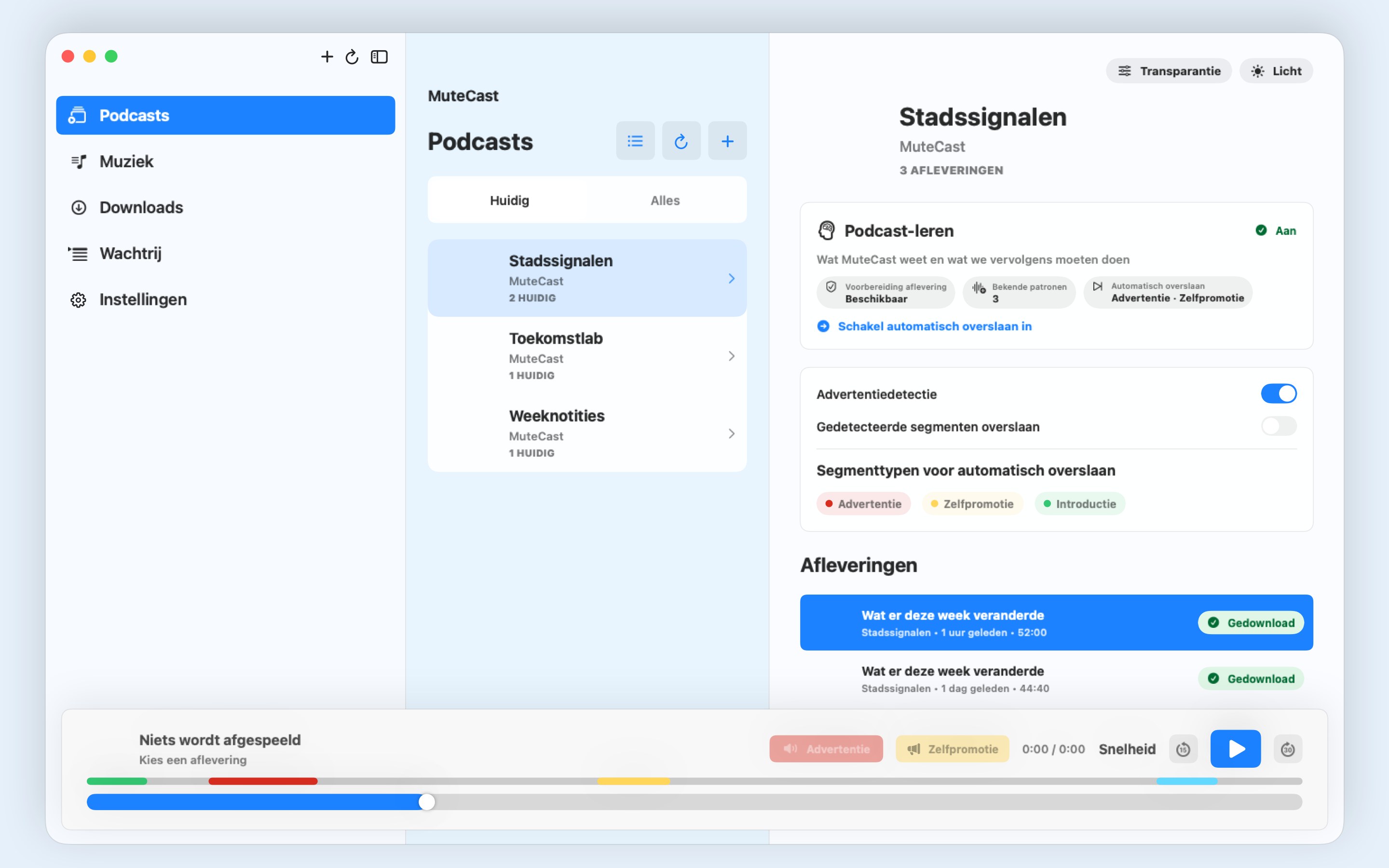Toggle the Advertentiedetectie switch

tap(1278, 394)
